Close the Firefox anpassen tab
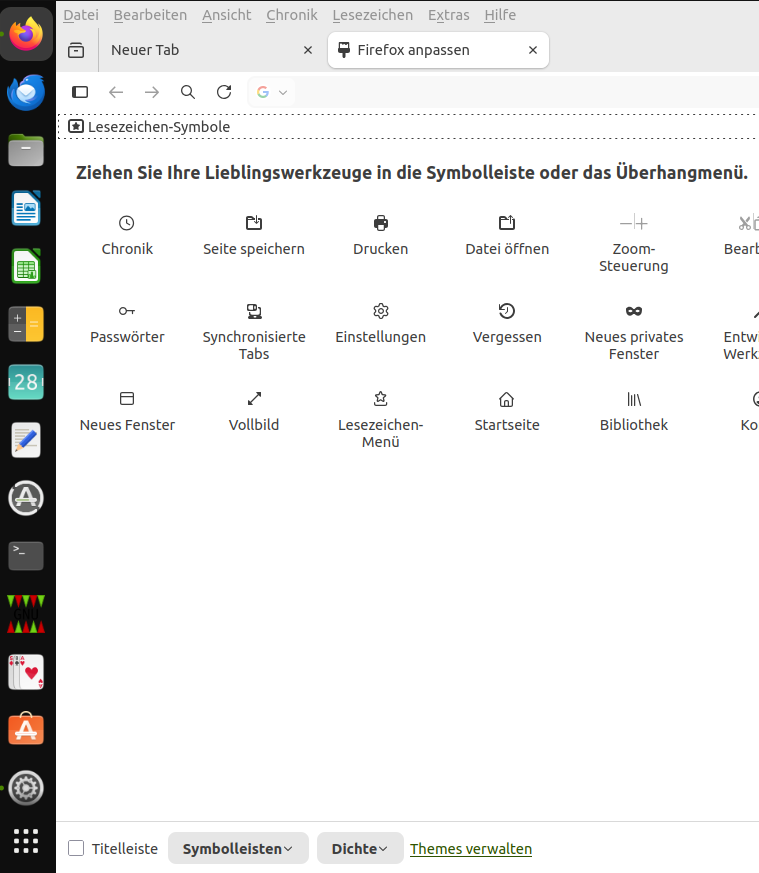 [x=533, y=50]
